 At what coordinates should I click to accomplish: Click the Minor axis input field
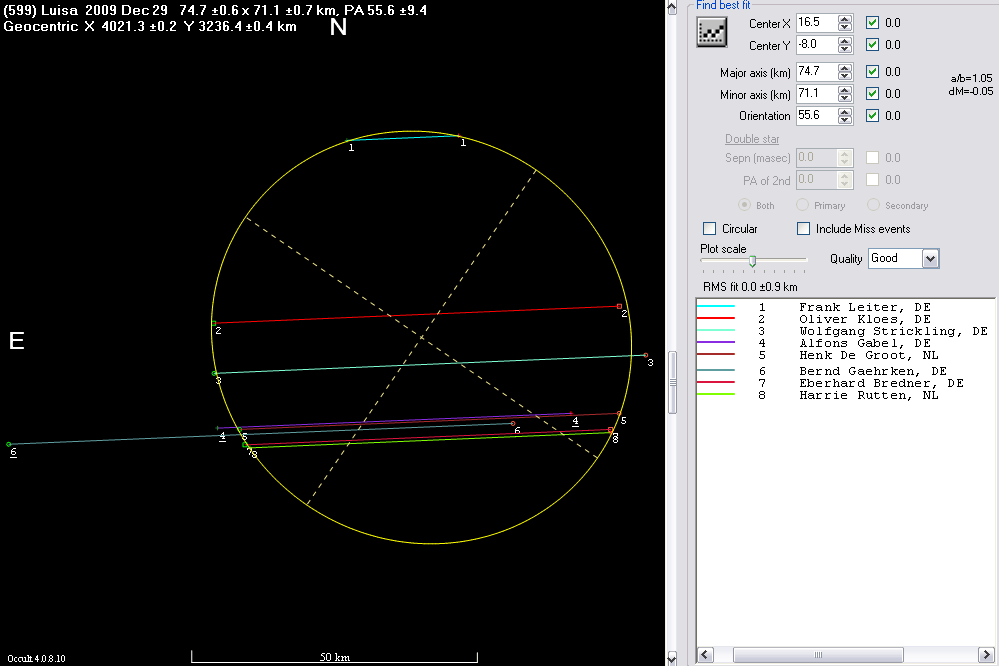tap(815, 94)
